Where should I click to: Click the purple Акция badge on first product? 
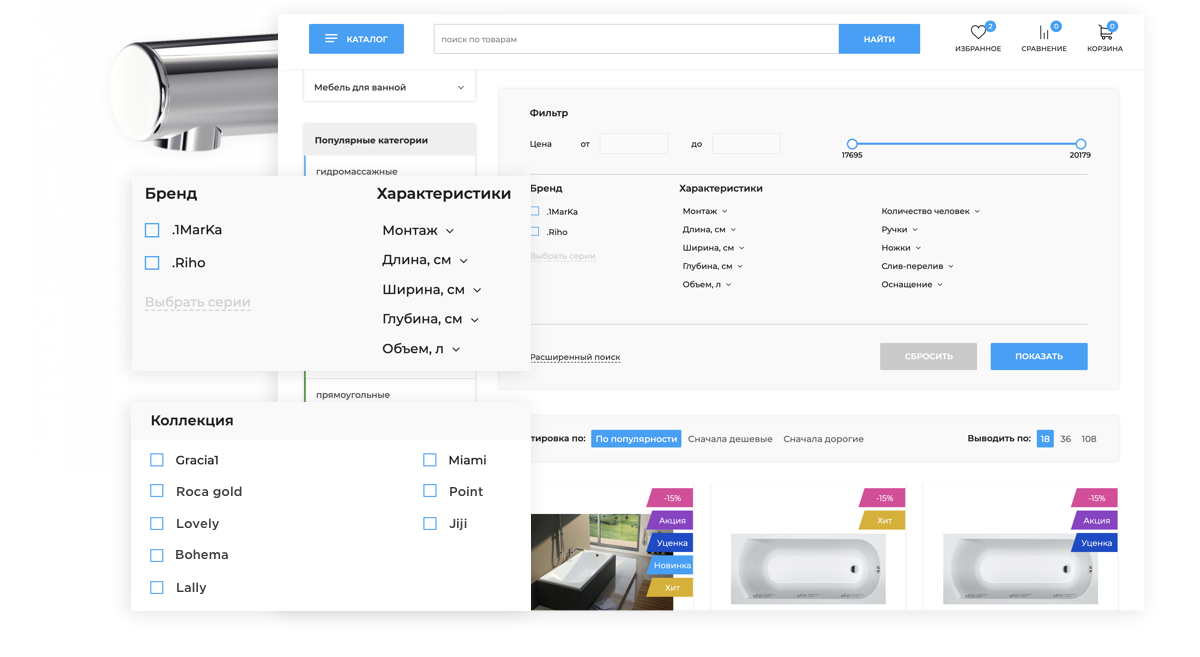[671, 520]
